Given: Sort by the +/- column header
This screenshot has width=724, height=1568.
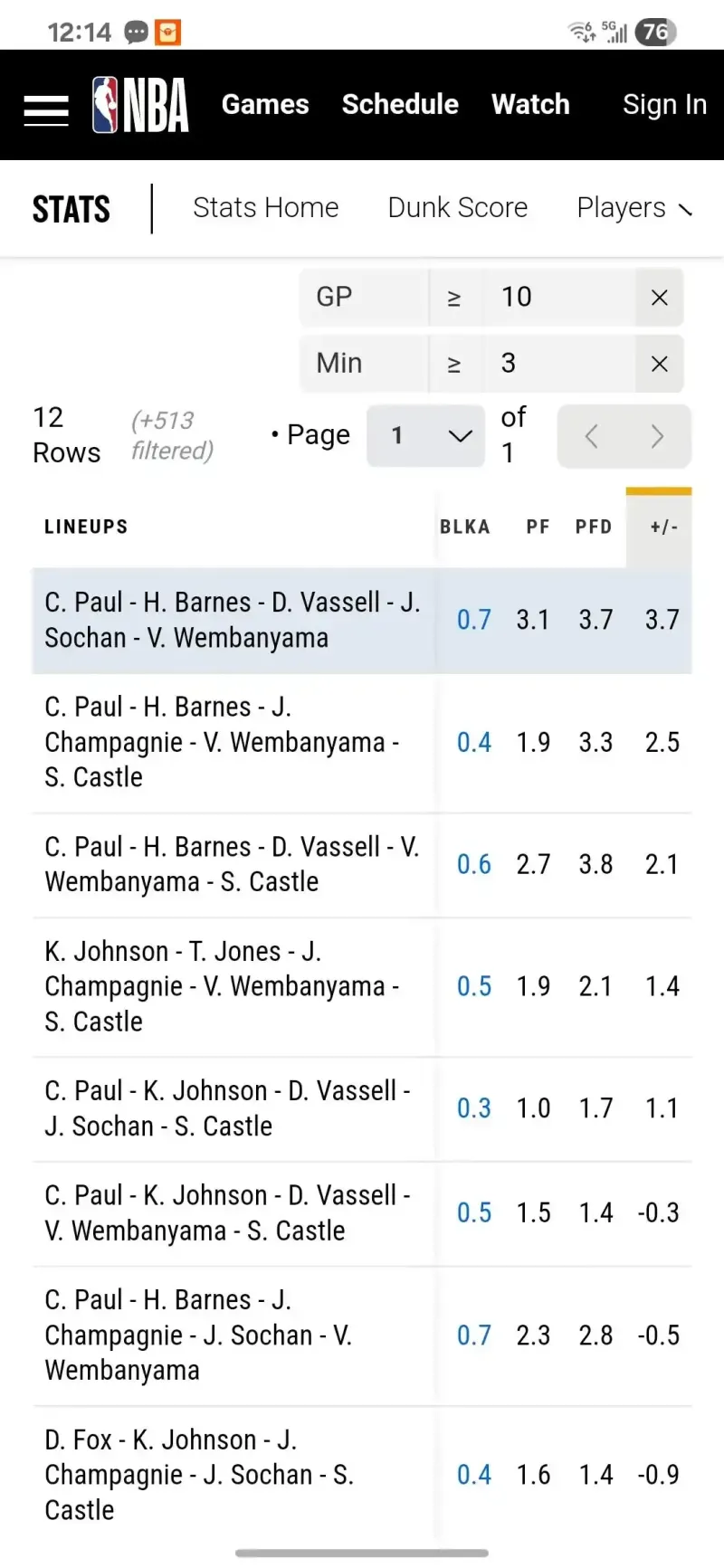Looking at the screenshot, I should click(663, 527).
